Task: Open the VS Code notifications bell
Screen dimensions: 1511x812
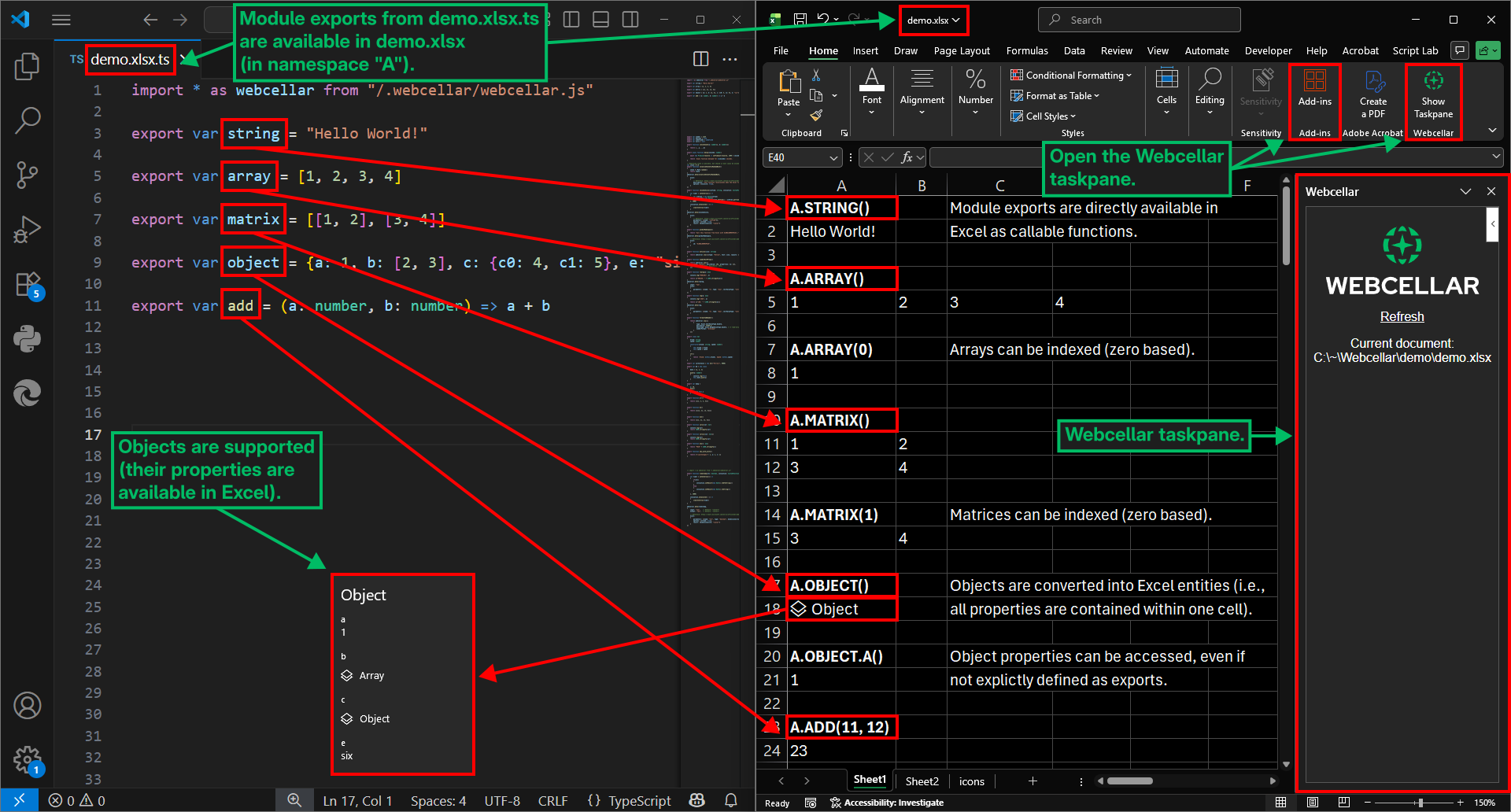Action: click(731, 800)
